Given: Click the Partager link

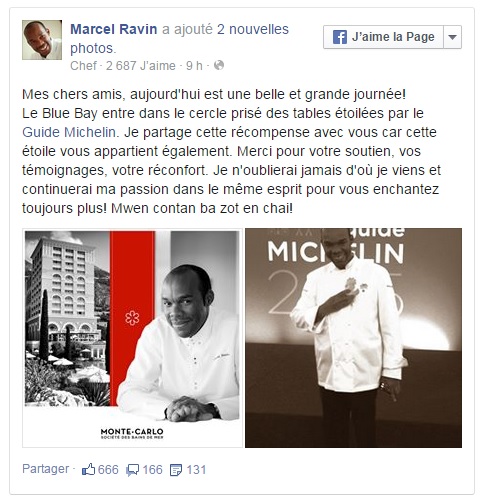Looking at the screenshot, I should (45, 469).
